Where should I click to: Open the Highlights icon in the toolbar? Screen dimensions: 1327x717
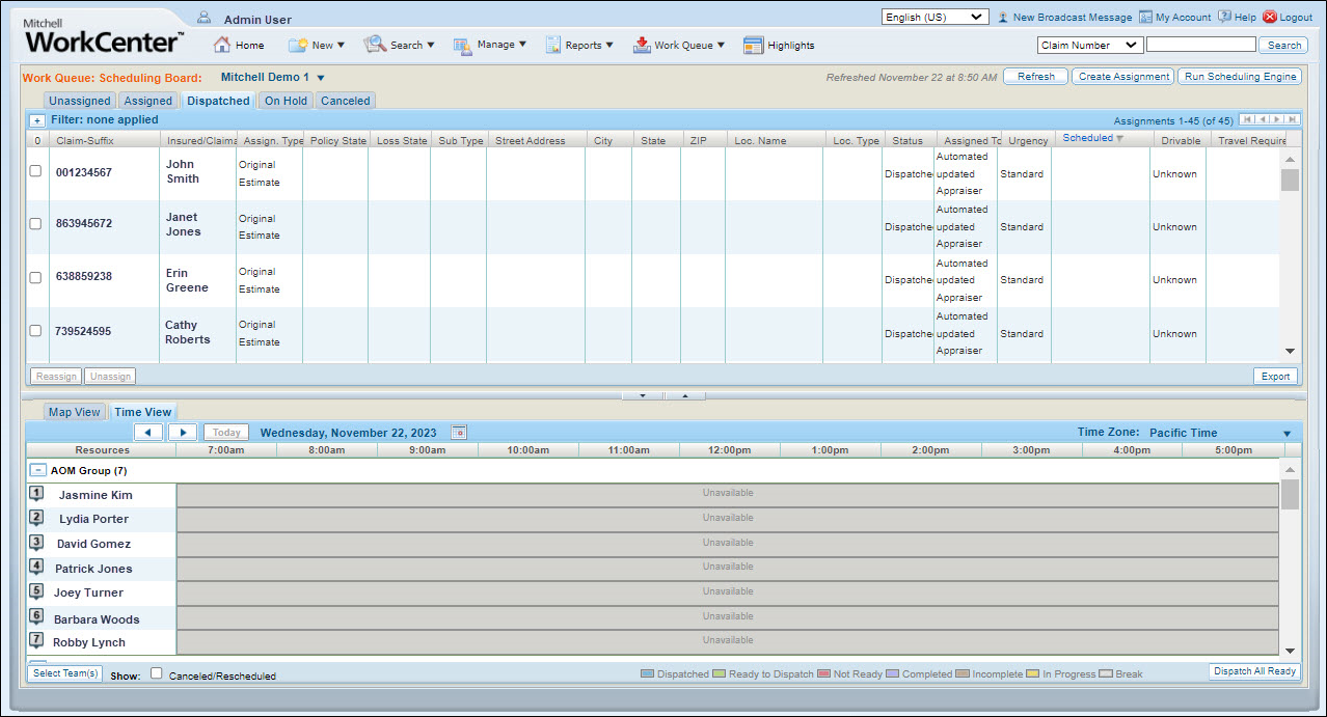[x=753, y=45]
